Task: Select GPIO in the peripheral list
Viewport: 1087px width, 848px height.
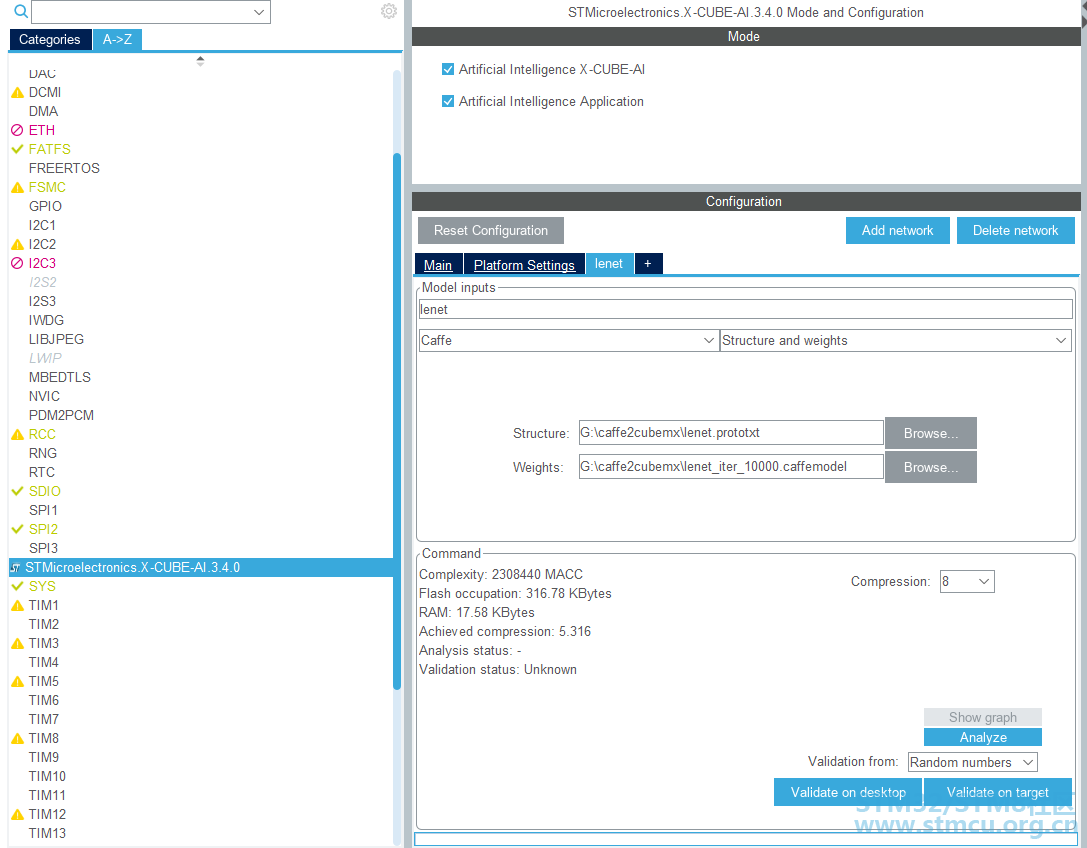Action: point(45,206)
